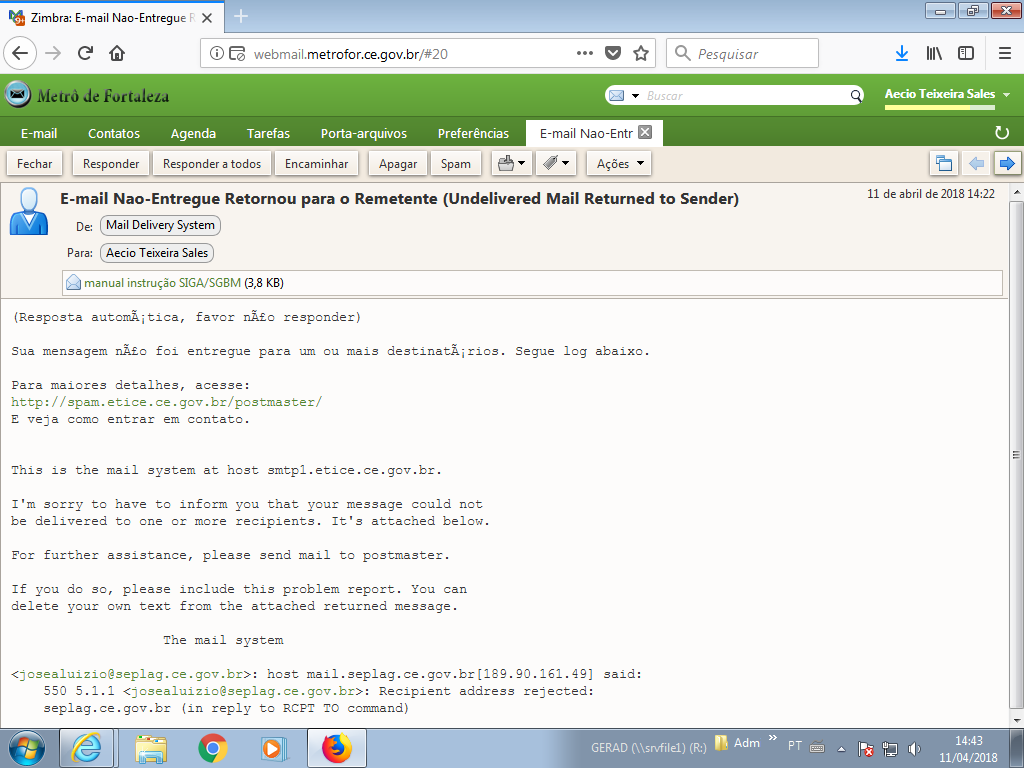Open Porta-arquivos tab

point(364,133)
